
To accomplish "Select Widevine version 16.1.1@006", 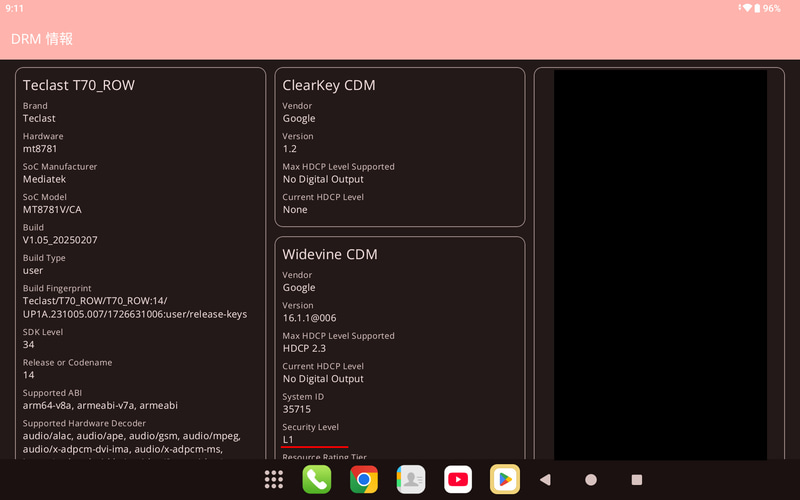I will tap(310, 318).
